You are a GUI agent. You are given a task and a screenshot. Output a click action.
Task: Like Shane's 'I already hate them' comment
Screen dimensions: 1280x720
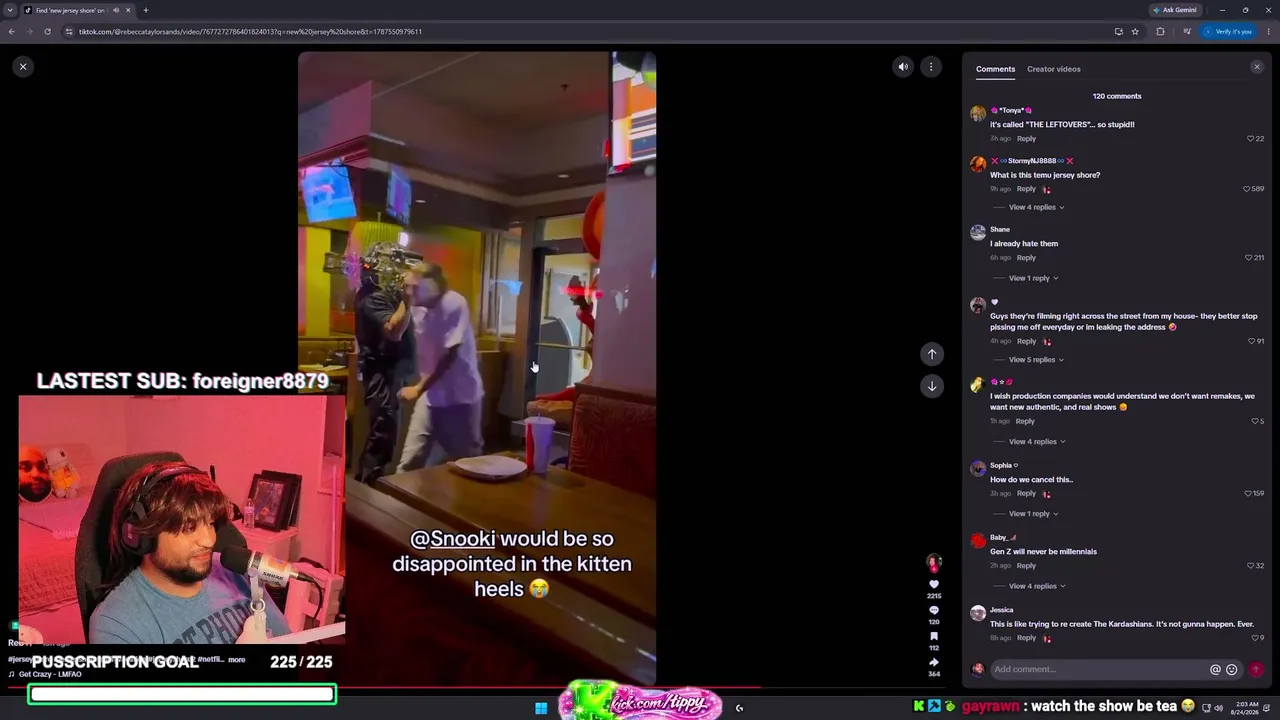pos(1248,258)
